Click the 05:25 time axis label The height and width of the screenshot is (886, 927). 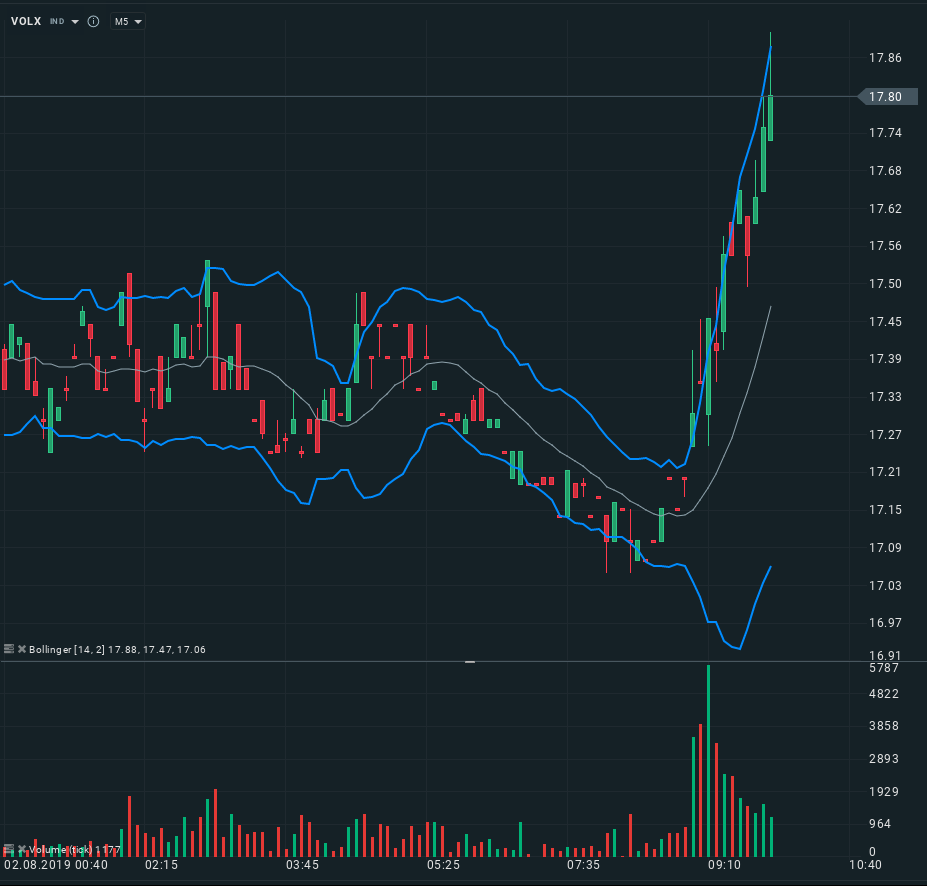443,865
